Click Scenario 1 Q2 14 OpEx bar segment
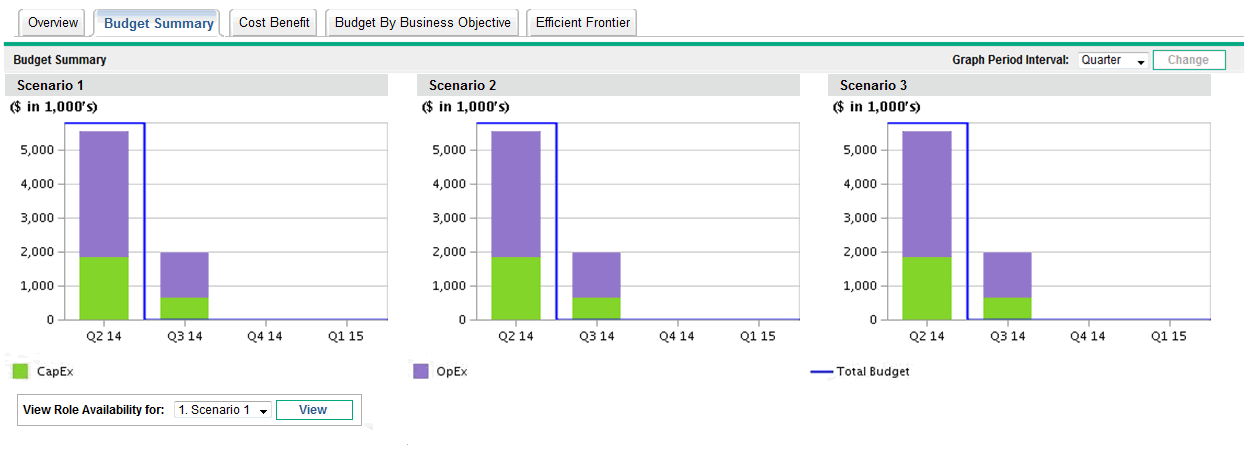The height and width of the screenshot is (449, 1248). pos(104,194)
